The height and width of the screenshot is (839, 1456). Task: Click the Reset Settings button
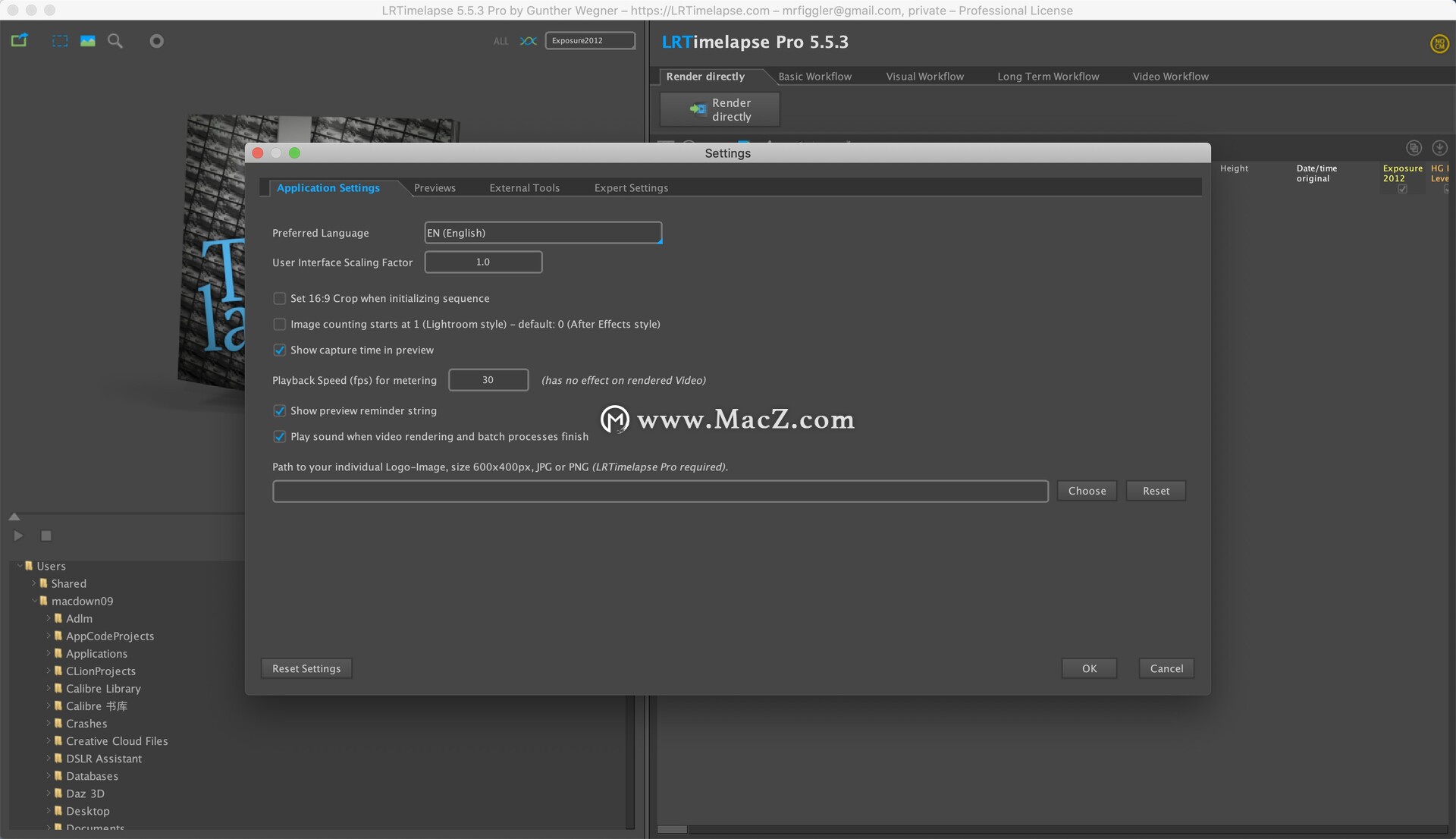(x=306, y=668)
